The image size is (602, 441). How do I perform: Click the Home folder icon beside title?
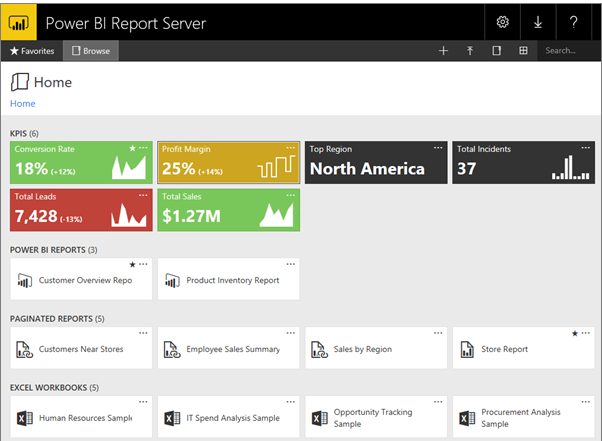tap(20, 82)
